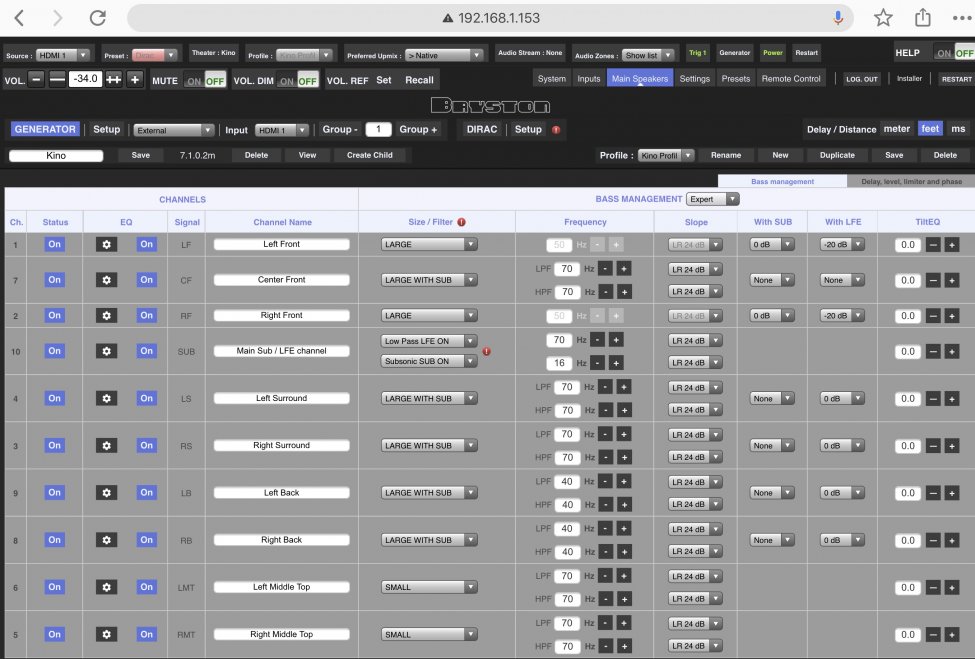Open the Source HDMI 1 dropdown

pos(63,55)
